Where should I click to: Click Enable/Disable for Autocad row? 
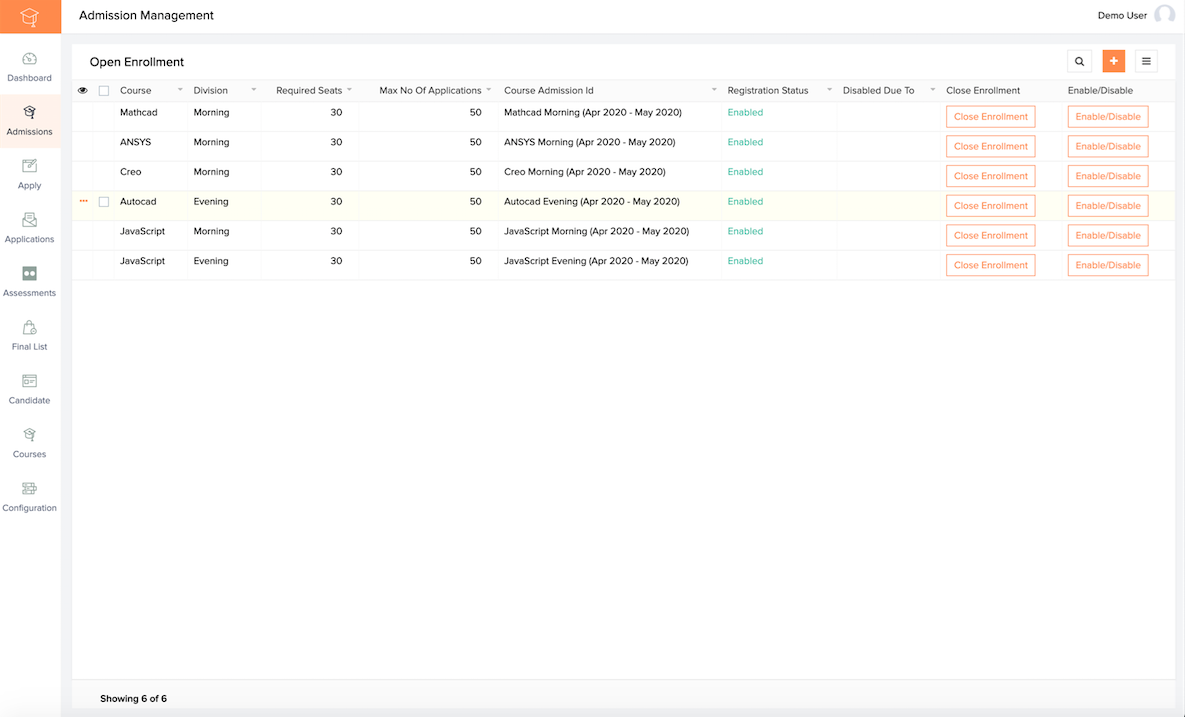[x=1108, y=206]
